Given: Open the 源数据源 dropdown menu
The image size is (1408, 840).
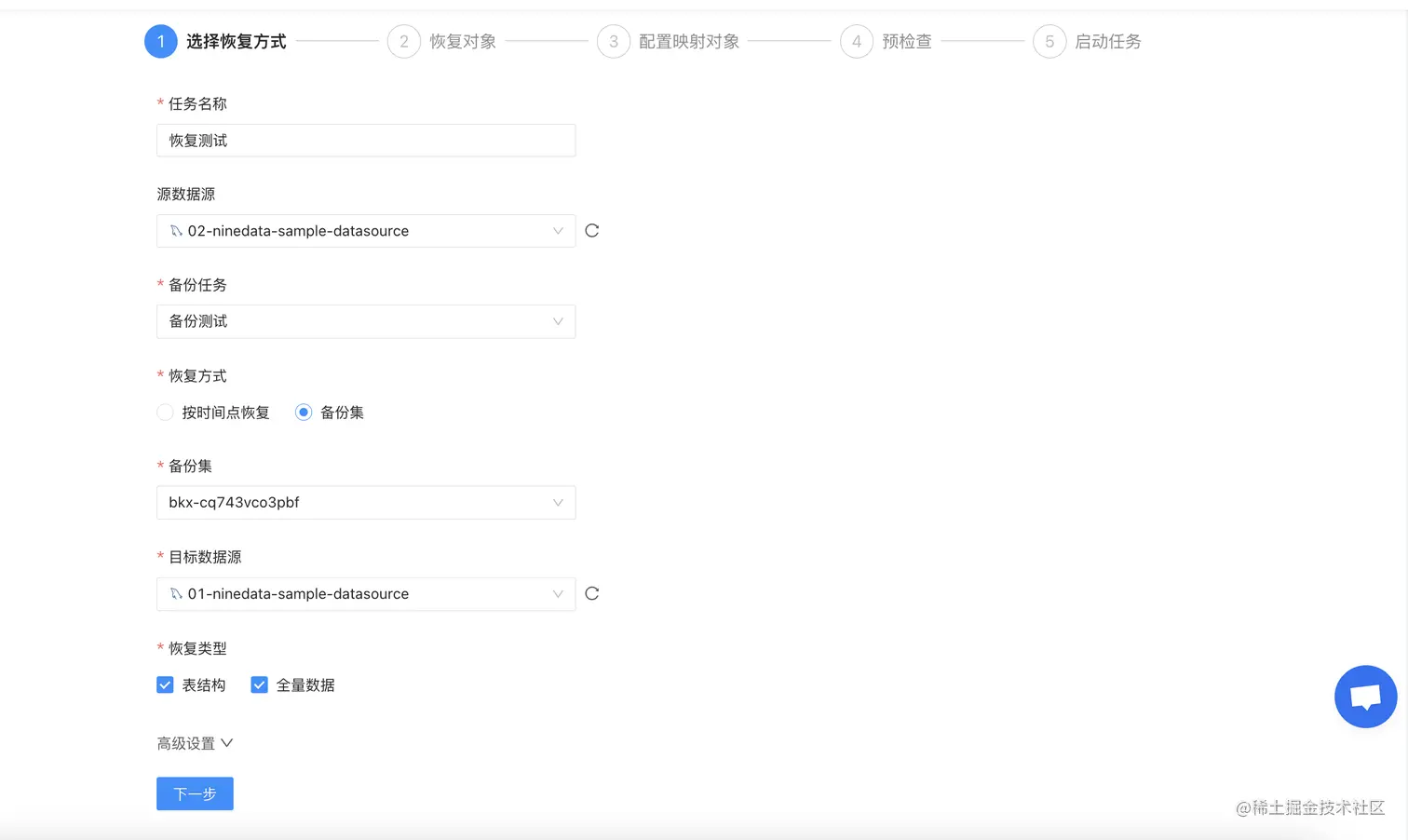Looking at the screenshot, I should [x=366, y=230].
